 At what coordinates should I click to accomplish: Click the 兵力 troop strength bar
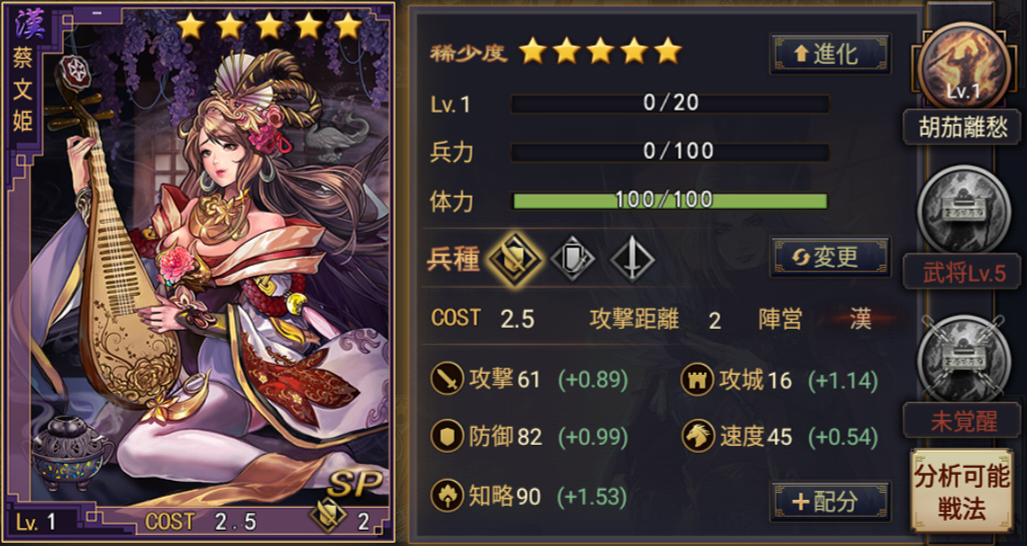[670, 153]
